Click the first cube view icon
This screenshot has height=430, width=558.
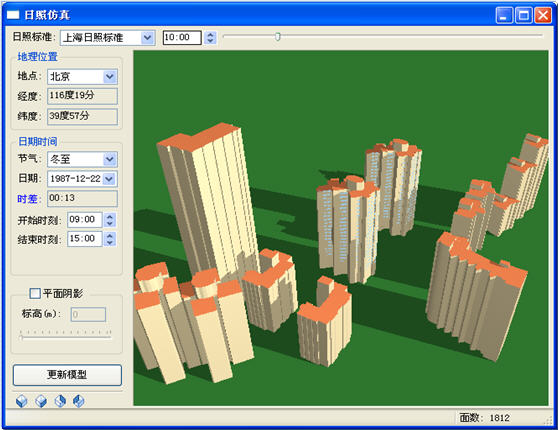22,401
